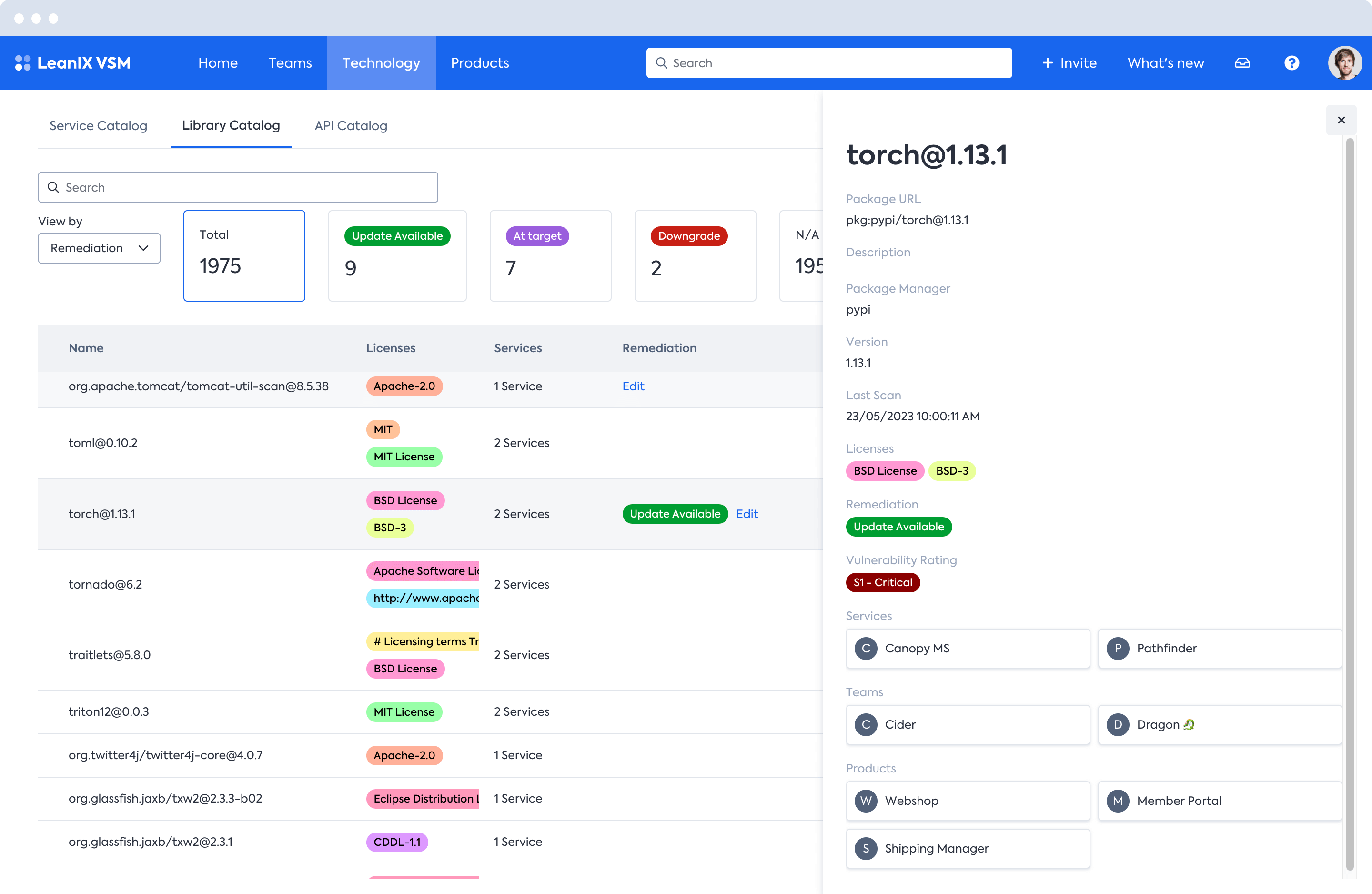This screenshot has height=894, width=1372.
Task: Select the toml@0.10.2 row name
Action: (x=102, y=443)
